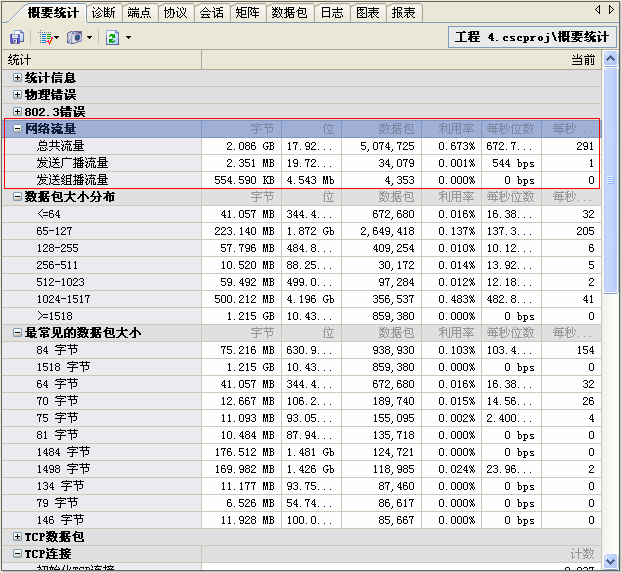The width and height of the screenshot is (622, 573).
Task: Click the tab scroll right arrow
Action: click(611, 10)
